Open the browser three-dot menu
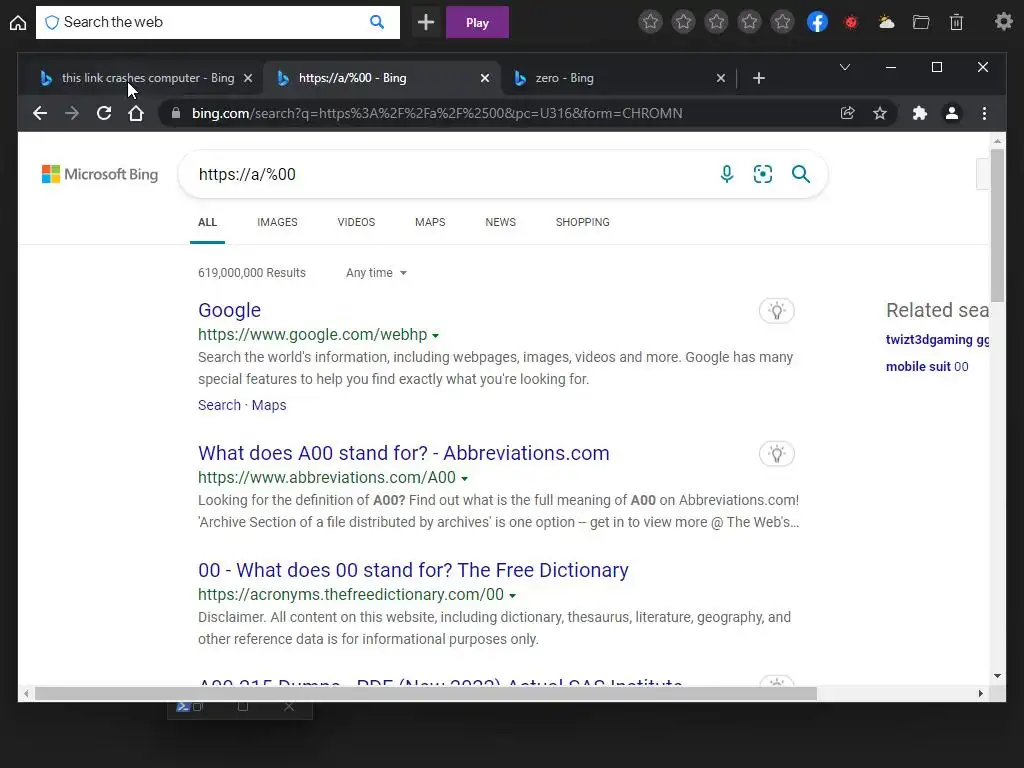The image size is (1024, 768). [984, 113]
